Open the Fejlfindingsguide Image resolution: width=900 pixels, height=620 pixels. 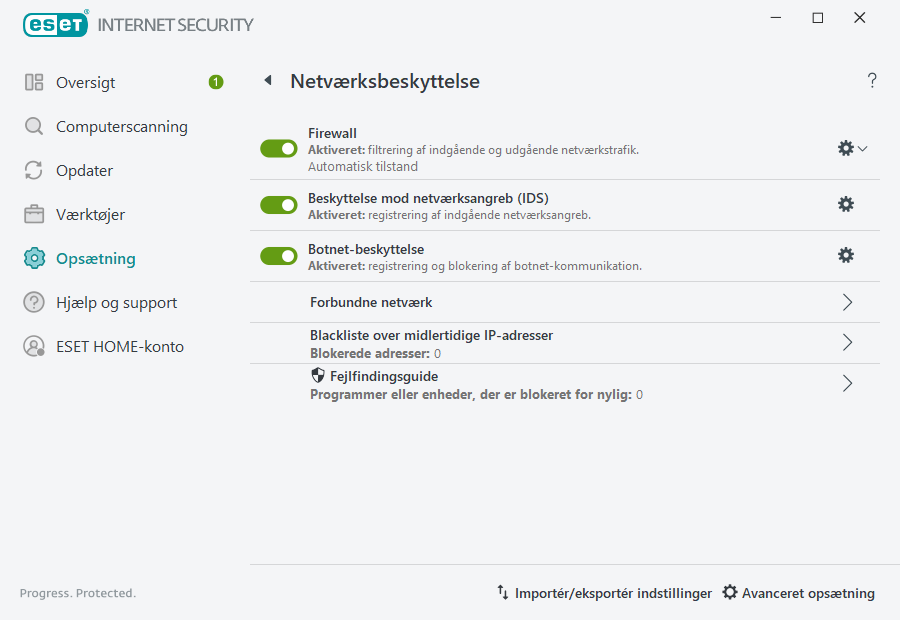click(x=847, y=383)
